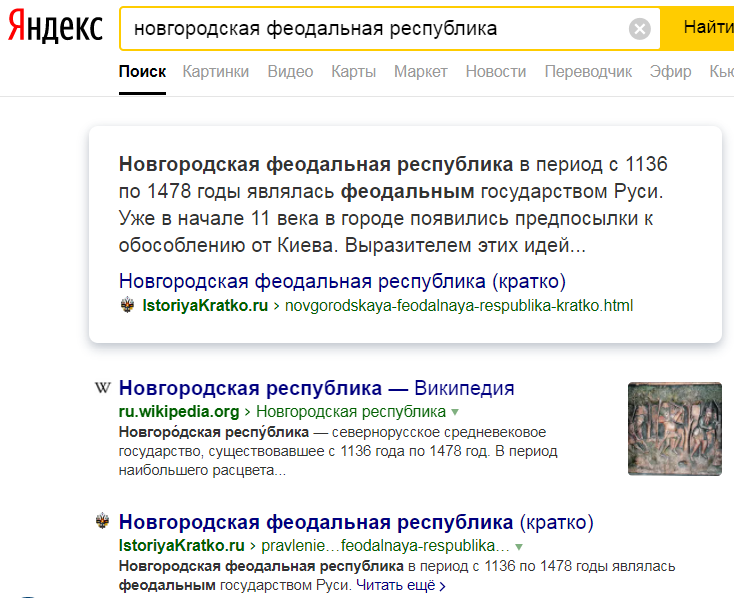Click the eagle favicon in featured snippet
This screenshot has height=598, width=734.
[127, 305]
